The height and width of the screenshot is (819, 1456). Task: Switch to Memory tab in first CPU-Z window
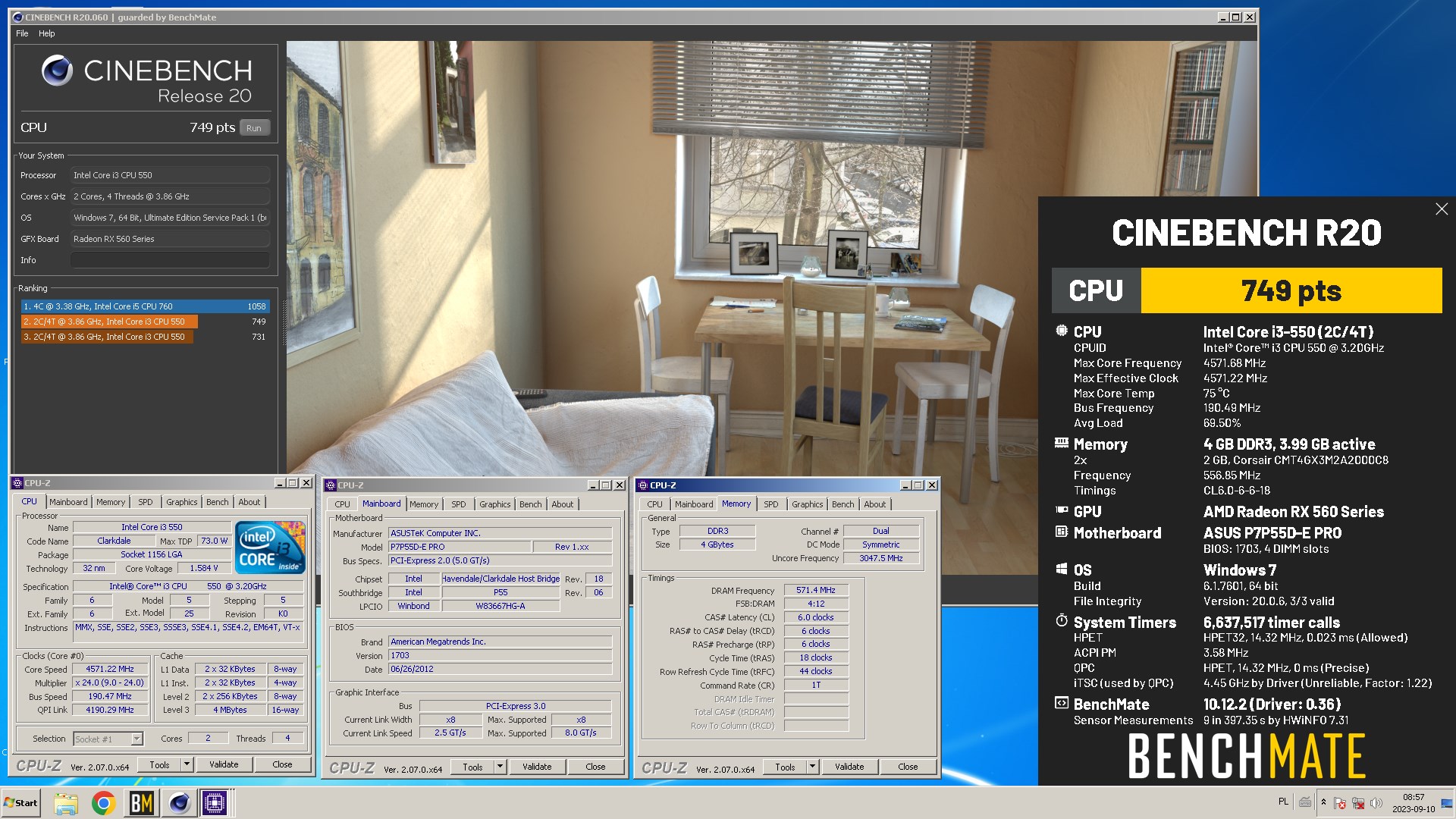tap(111, 502)
